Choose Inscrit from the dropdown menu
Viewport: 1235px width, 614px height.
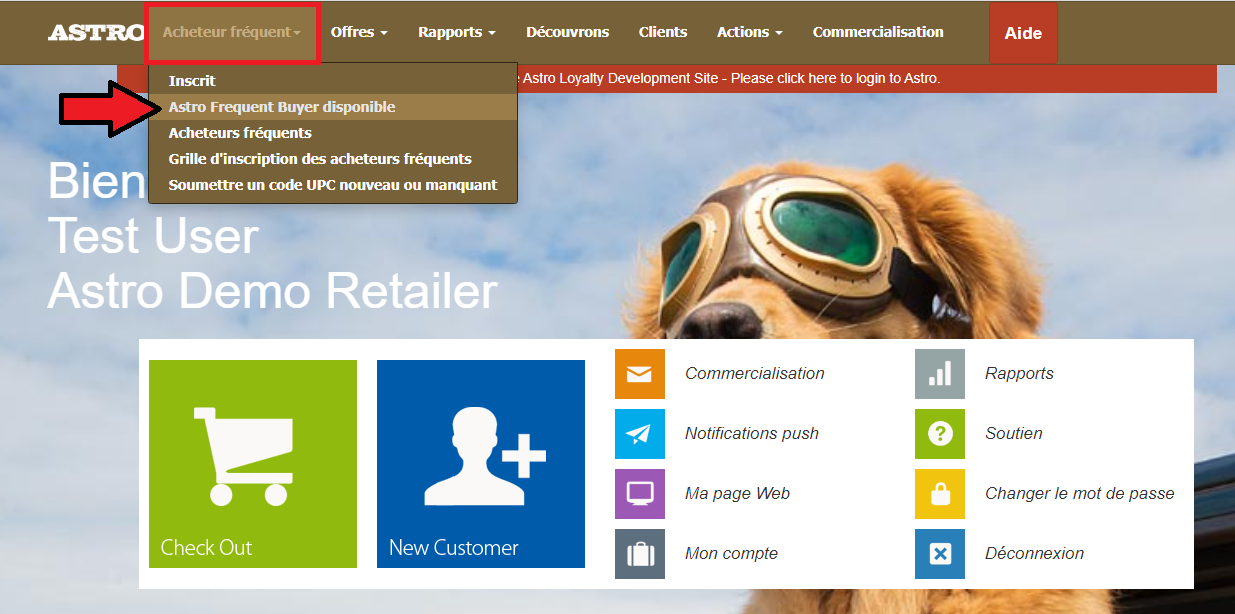point(192,81)
